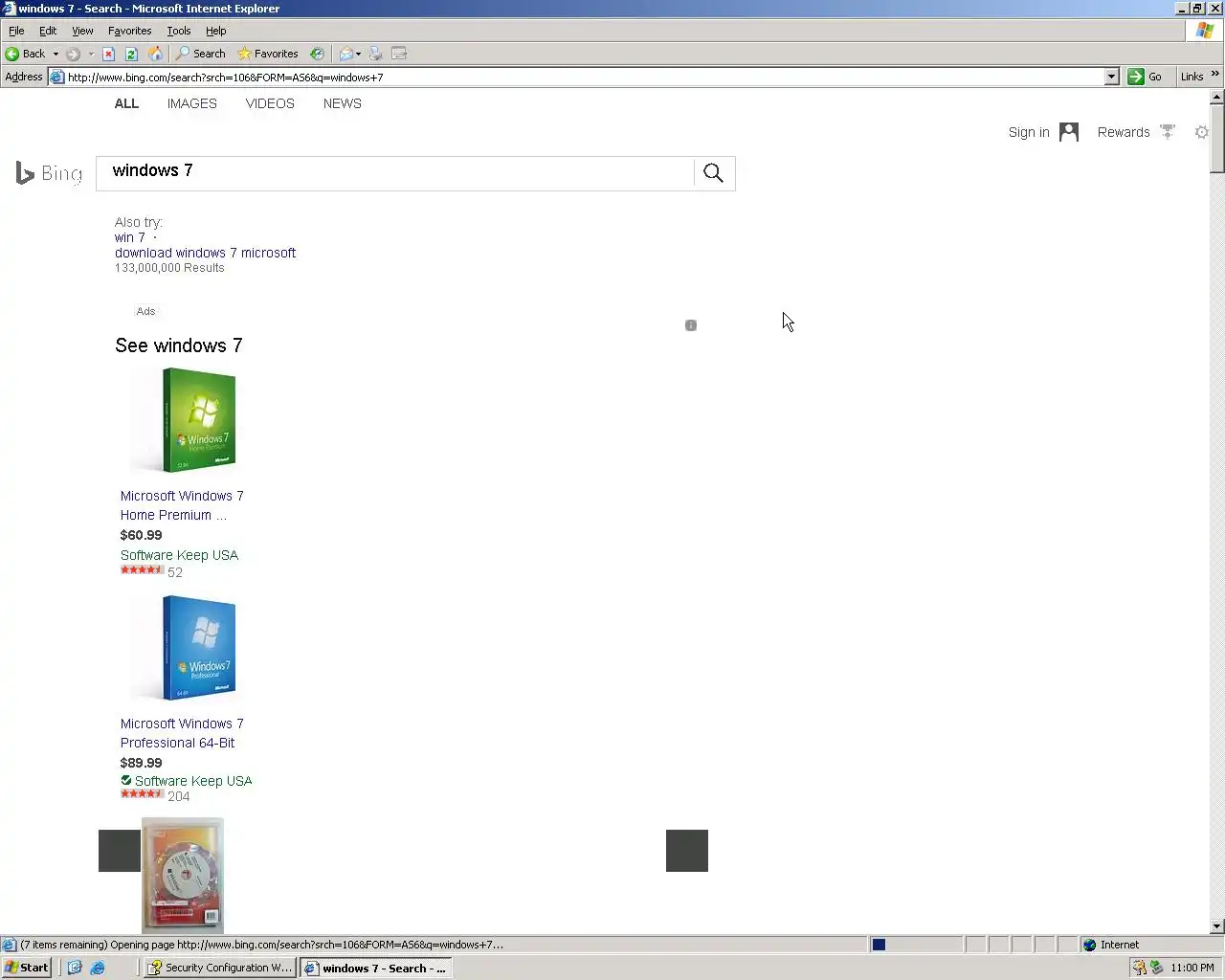Expand the Mail dropdown arrow
Image resolution: width=1225 pixels, height=980 pixels.
click(x=359, y=54)
